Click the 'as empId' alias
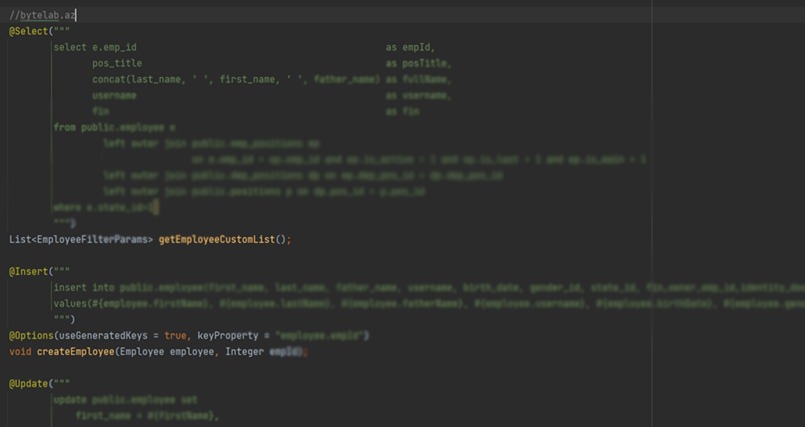This screenshot has width=805, height=427. click(410, 47)
